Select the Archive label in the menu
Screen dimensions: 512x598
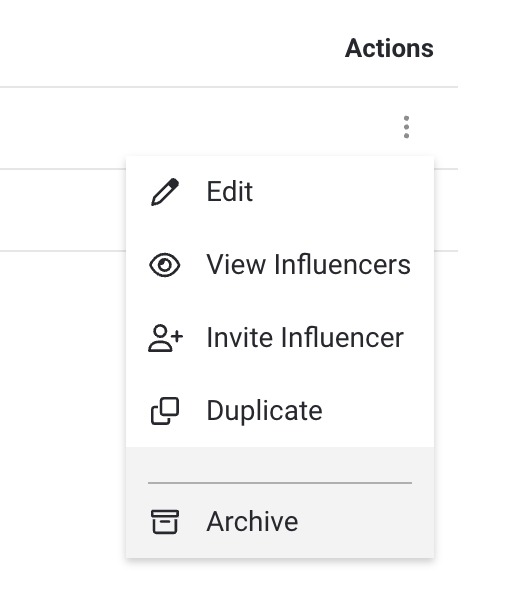click(x=252, y=522)
